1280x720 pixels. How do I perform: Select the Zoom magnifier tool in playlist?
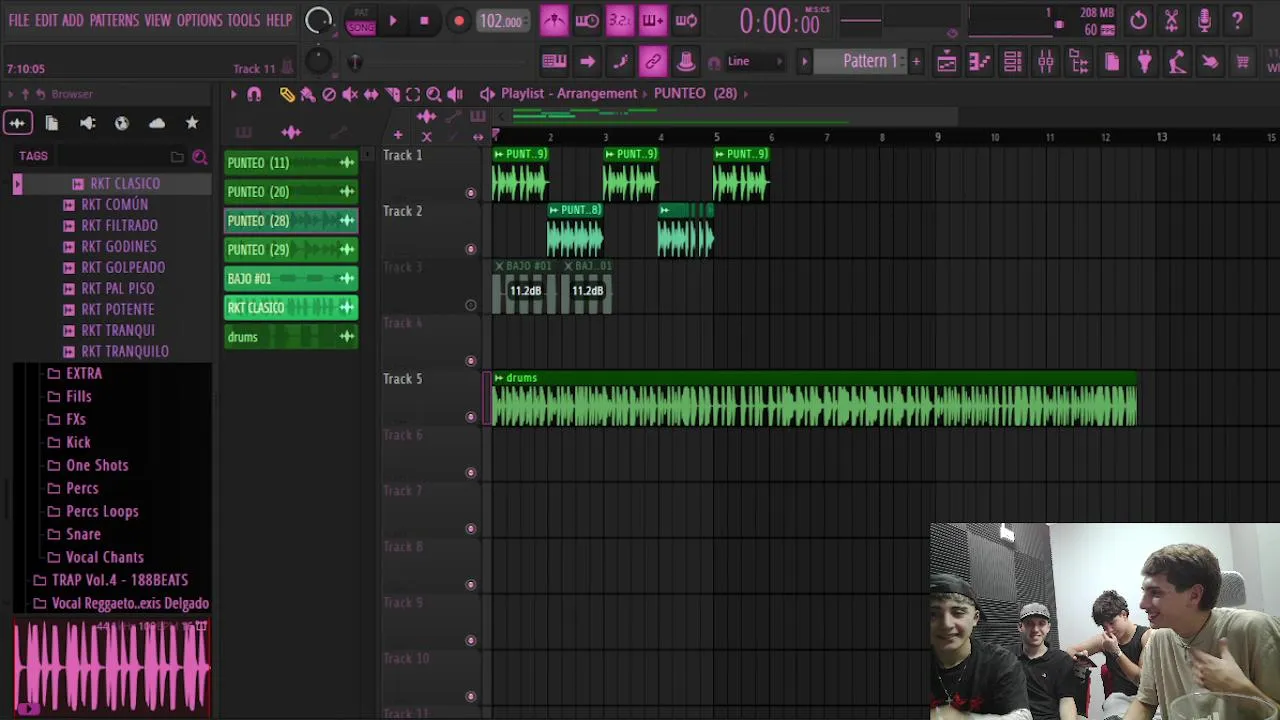(x=434, y=94)
